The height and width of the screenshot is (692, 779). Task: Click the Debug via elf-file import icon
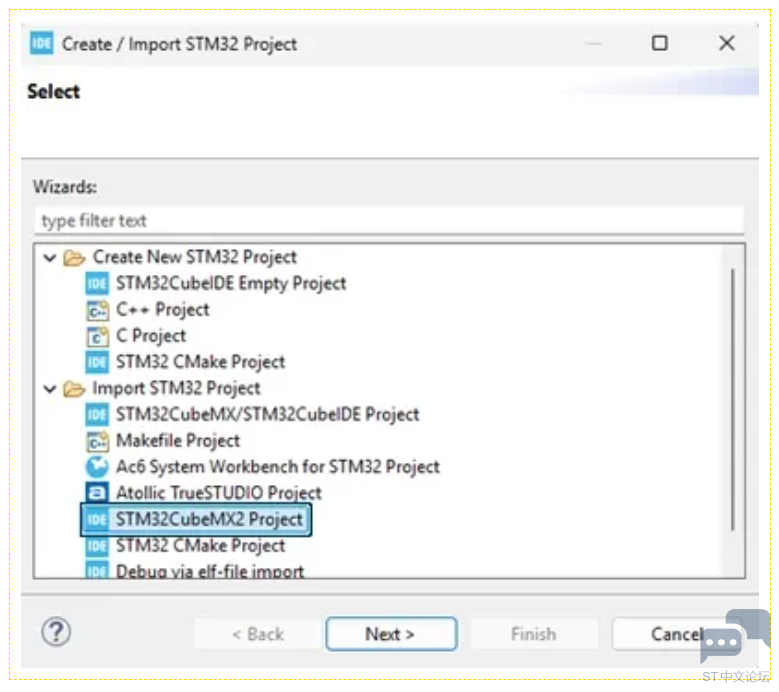coord(97,570)
